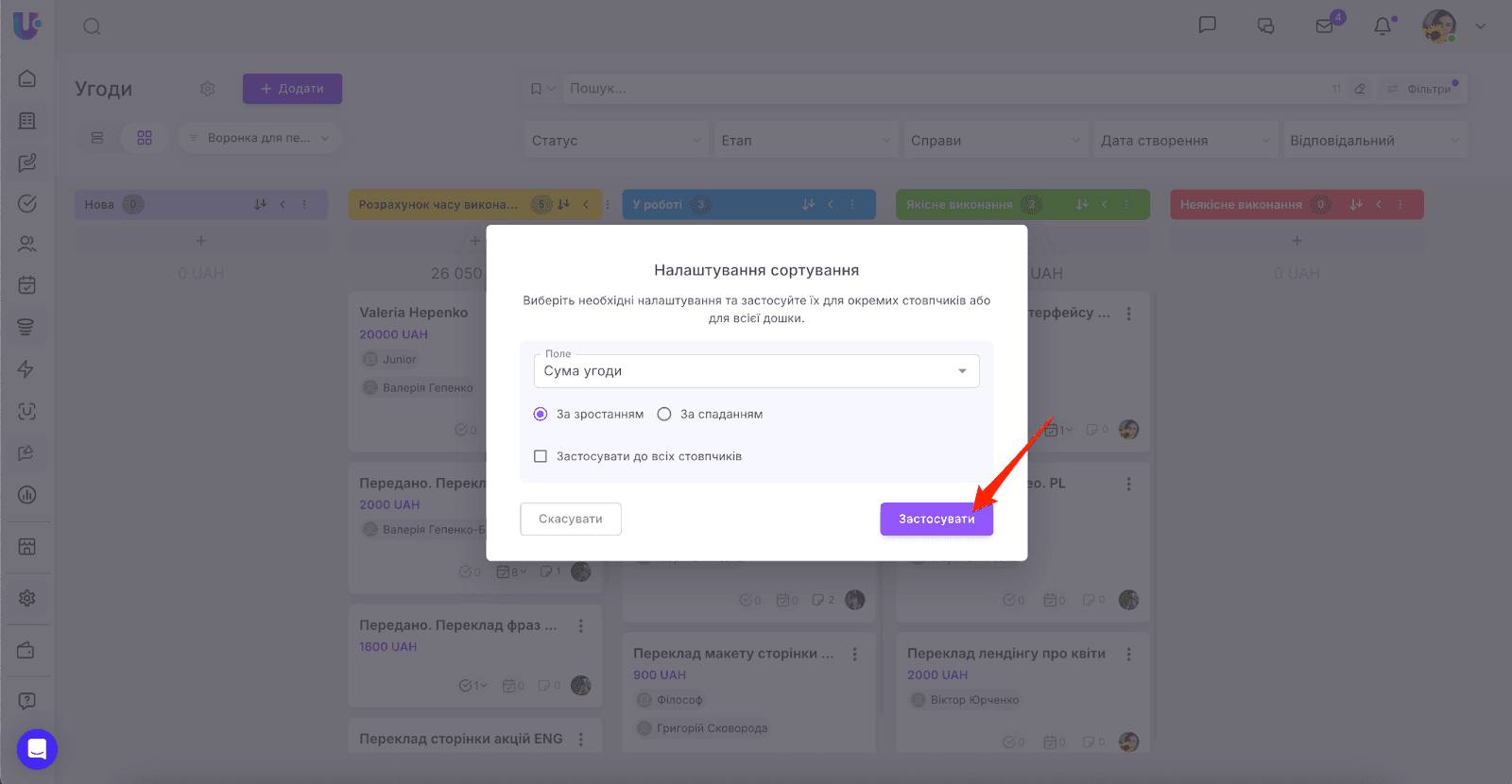Screen dimensions: 1512x784
Task: Select the За зростанням radio option
Action: (541, 414)
